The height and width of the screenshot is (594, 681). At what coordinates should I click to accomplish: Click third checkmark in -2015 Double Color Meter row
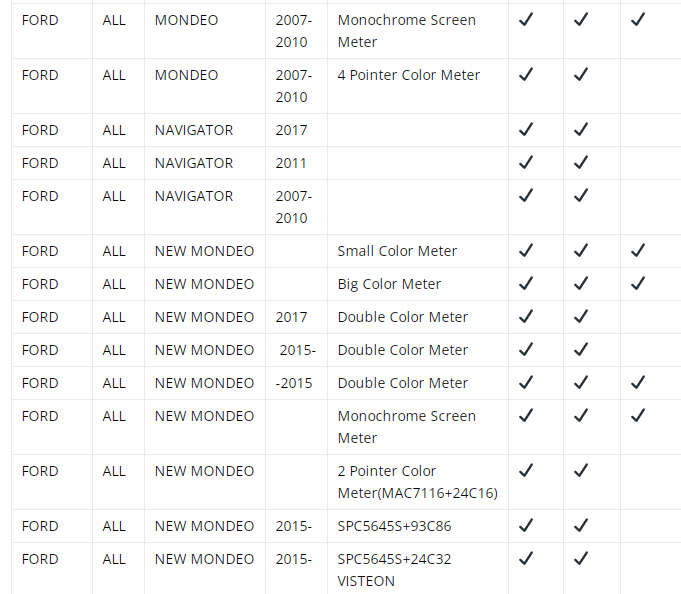(x=638, y=383)
